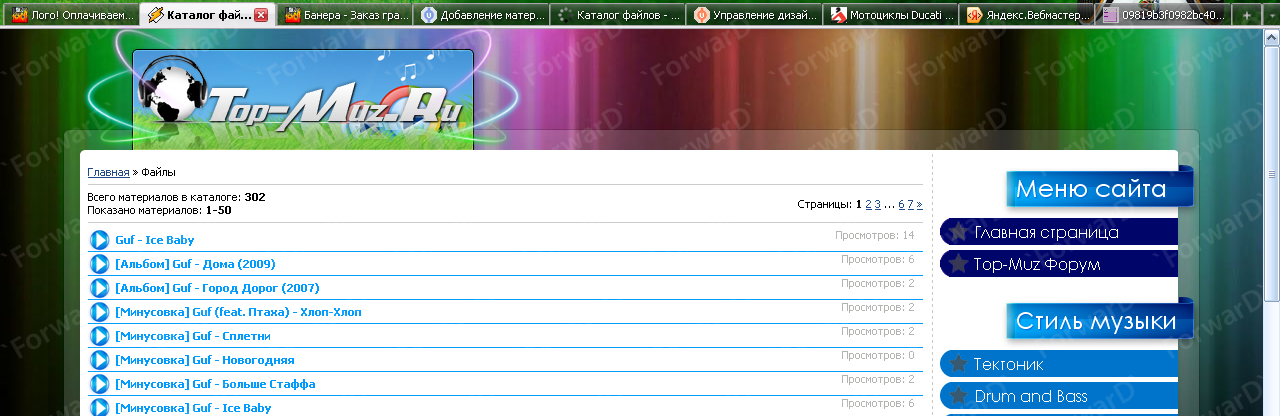Switch to 'Добавление матер...' tab
This screenshot has width=1280, height=416.
[482, 15]
